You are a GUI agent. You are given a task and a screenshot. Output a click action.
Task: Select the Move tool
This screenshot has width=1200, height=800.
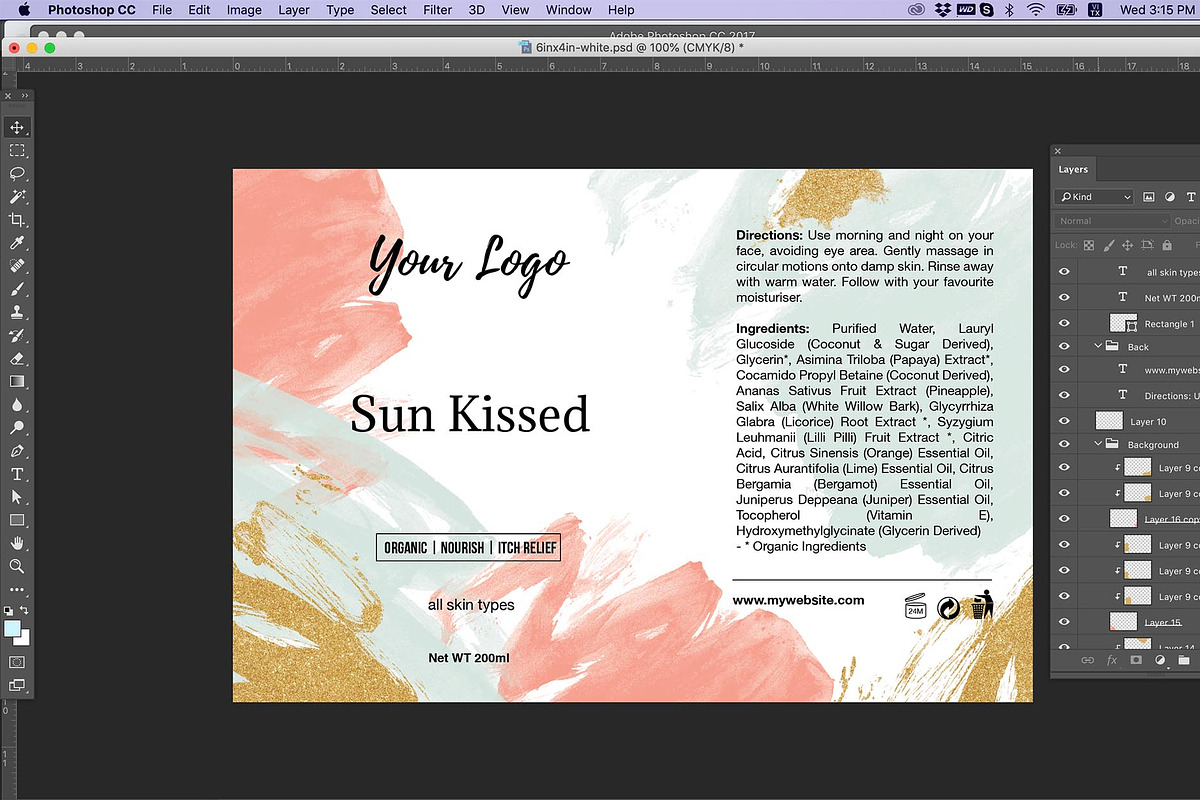coord(17,128)
